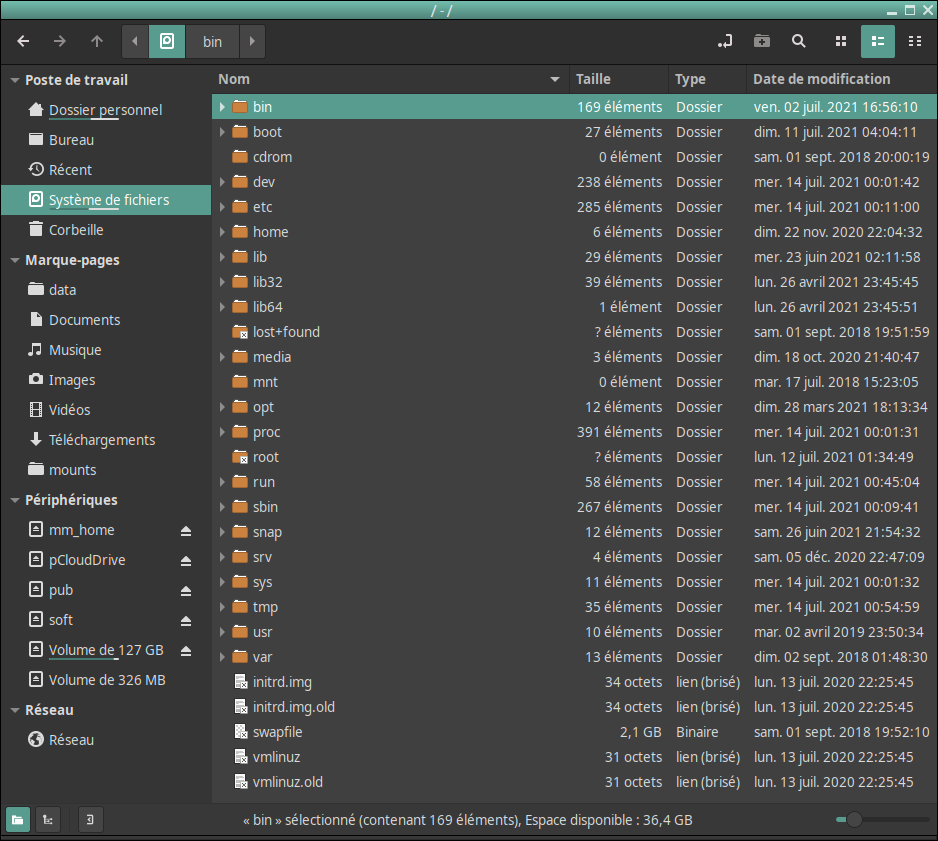The image size is (938, 841).
Task: Click the zoom slider in status bar
Action: pyautogui.click(x=853, y=820)
